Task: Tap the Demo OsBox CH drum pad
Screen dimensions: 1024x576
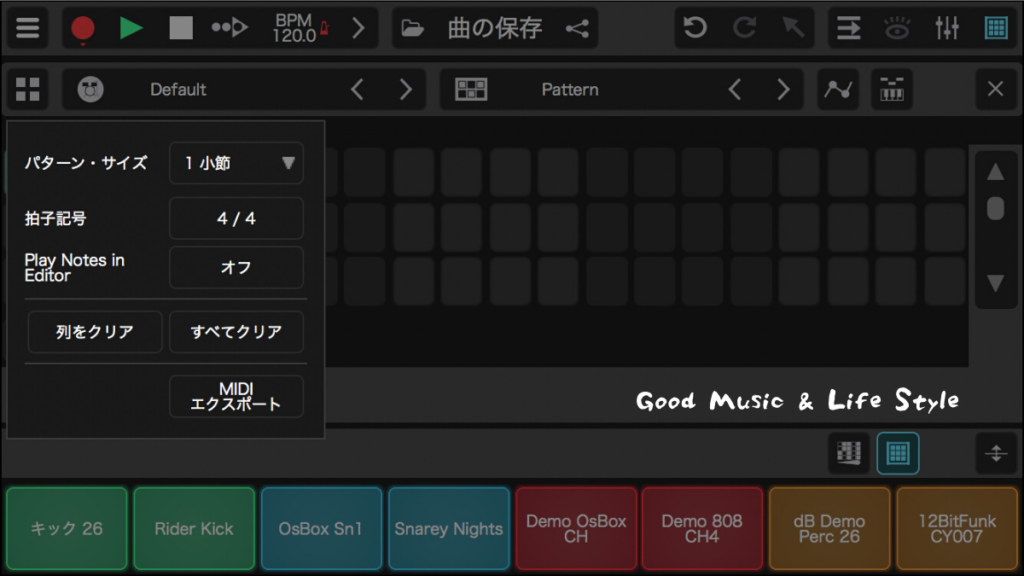Action: (576, 528)
